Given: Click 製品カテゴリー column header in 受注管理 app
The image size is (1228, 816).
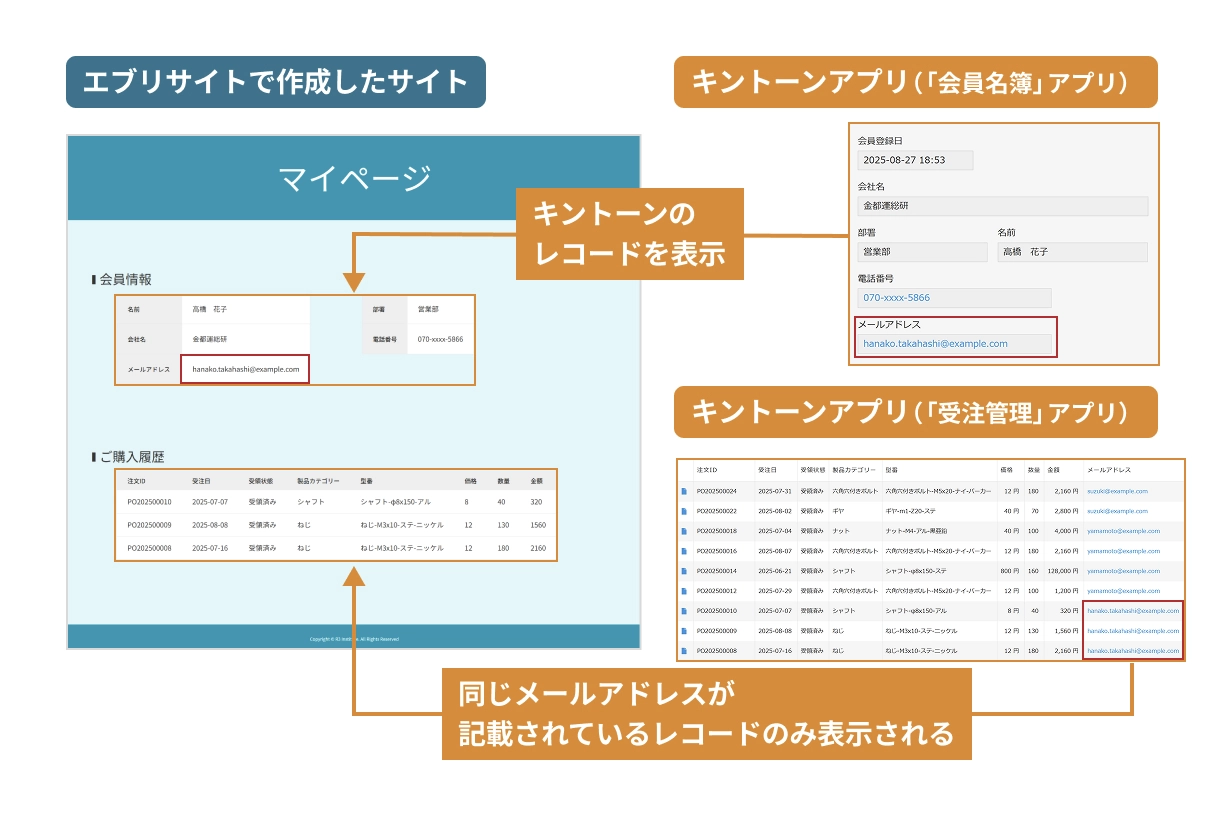Looking at the screenshot, I should 854,470.
